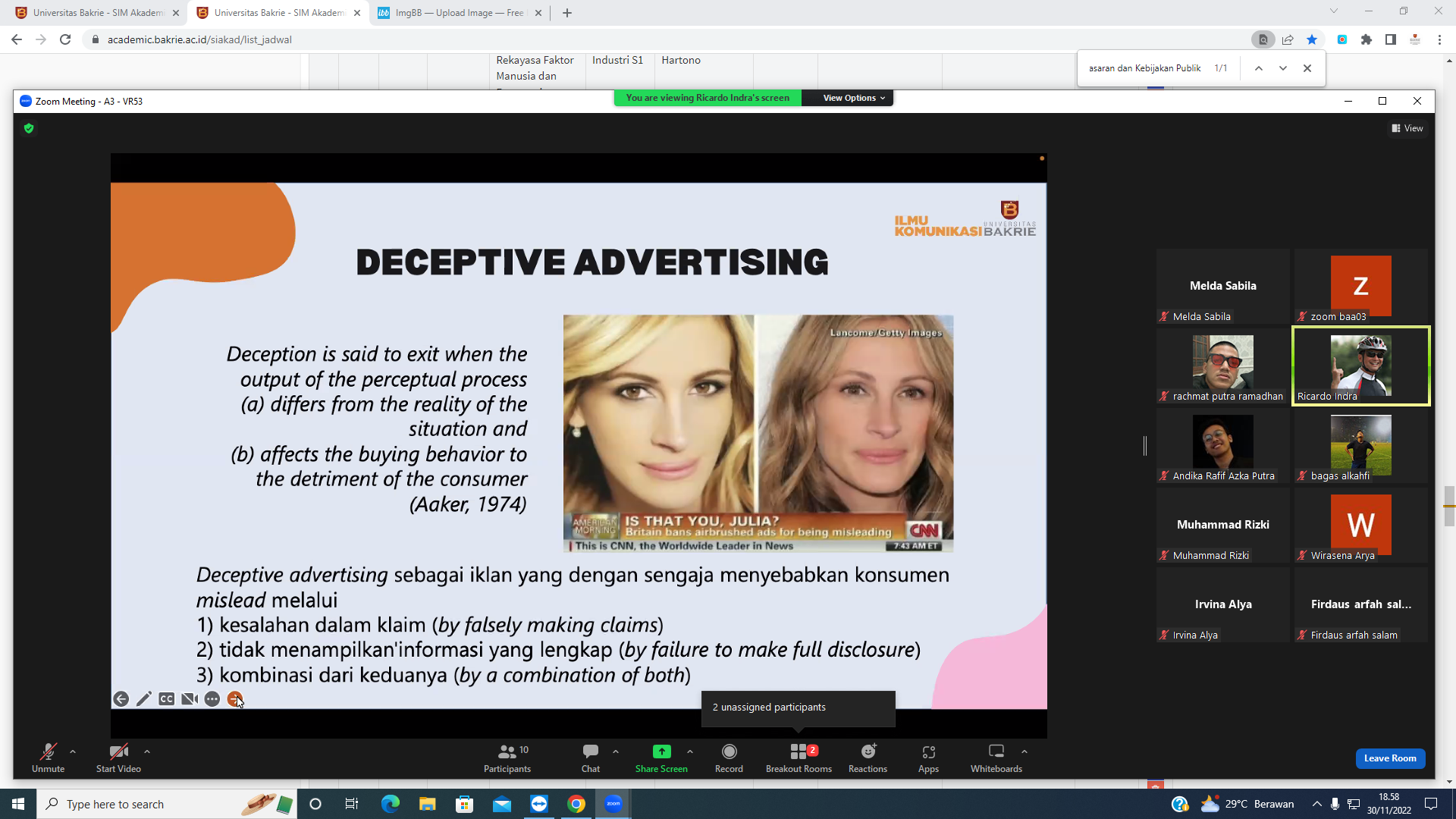The height and width of the screenshot is (819, 1456).
Task: Start Video in the Zoom meeting
Action: [118, 758]
